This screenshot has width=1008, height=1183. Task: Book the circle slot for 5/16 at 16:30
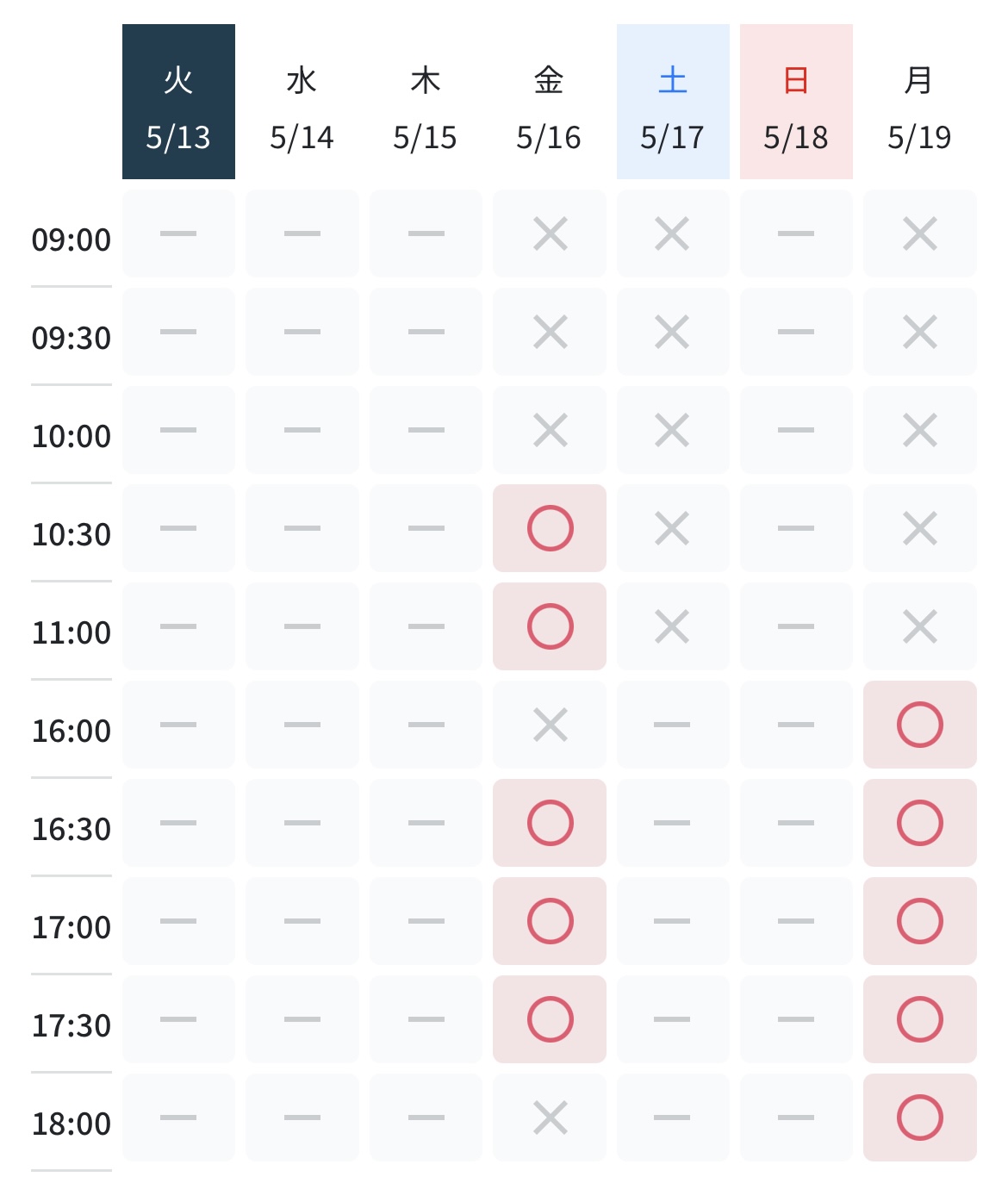point(550,823)
